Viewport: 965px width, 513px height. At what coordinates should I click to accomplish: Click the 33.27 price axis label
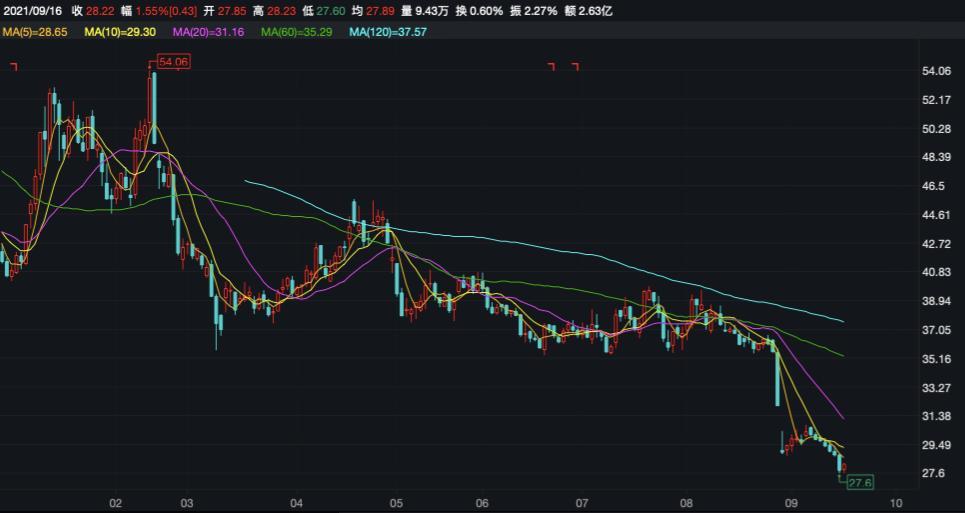tap(935, 388)
